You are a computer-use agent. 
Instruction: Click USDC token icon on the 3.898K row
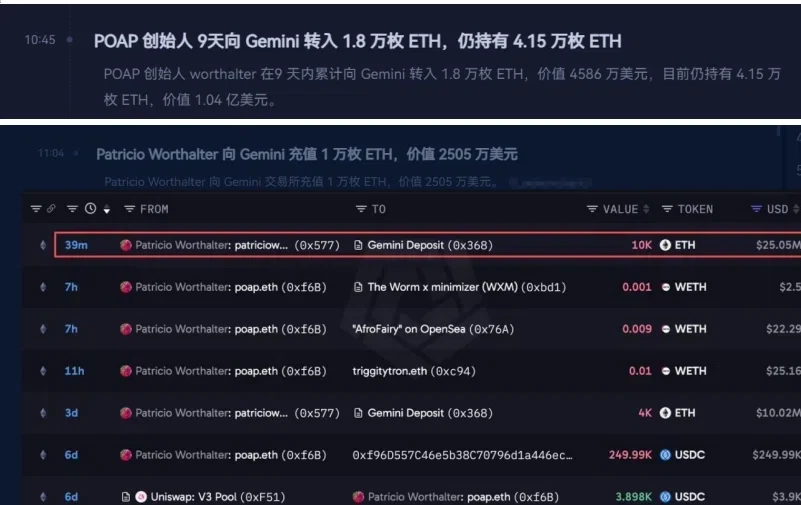click(665, 497)
